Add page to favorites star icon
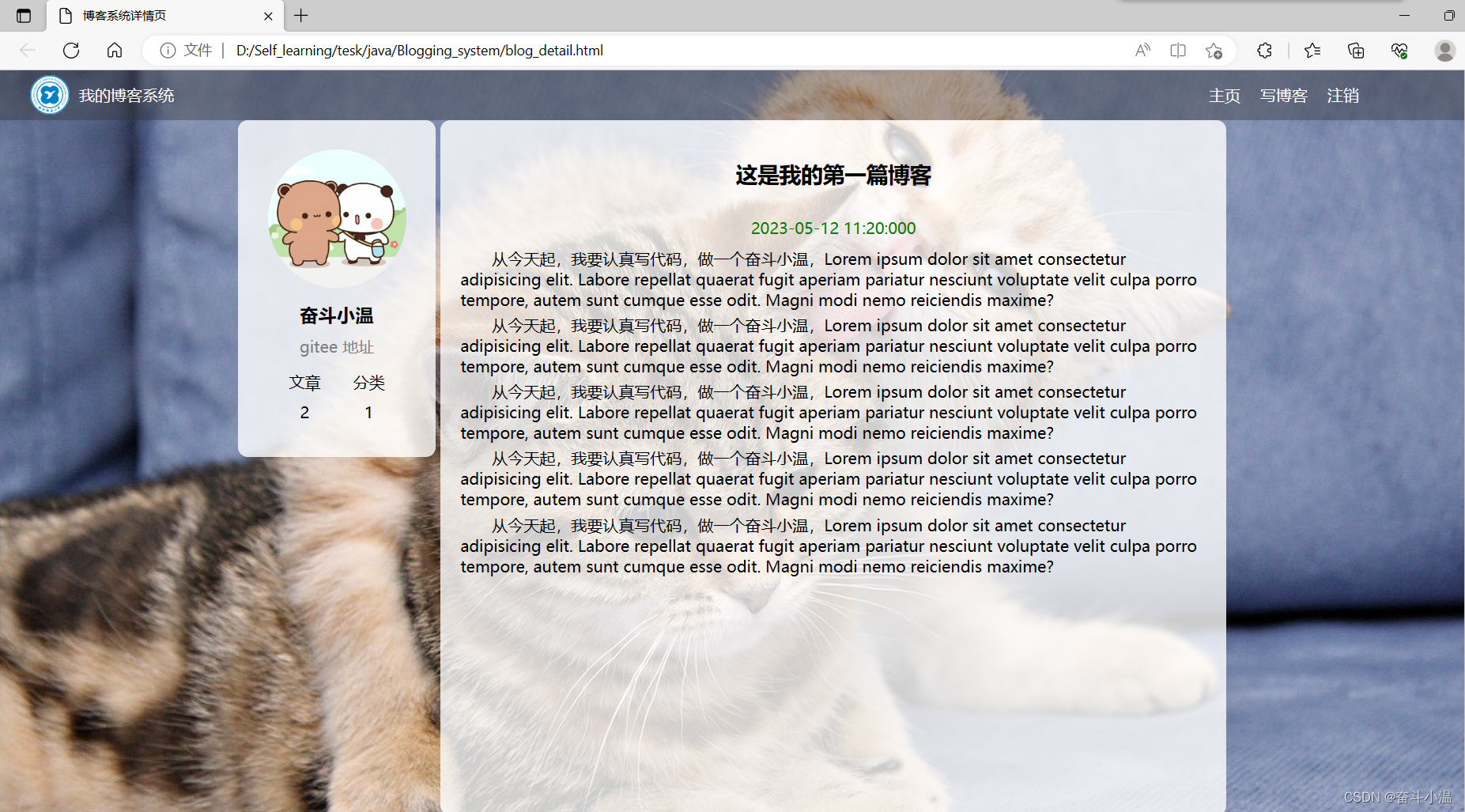 click(1214, 51)
